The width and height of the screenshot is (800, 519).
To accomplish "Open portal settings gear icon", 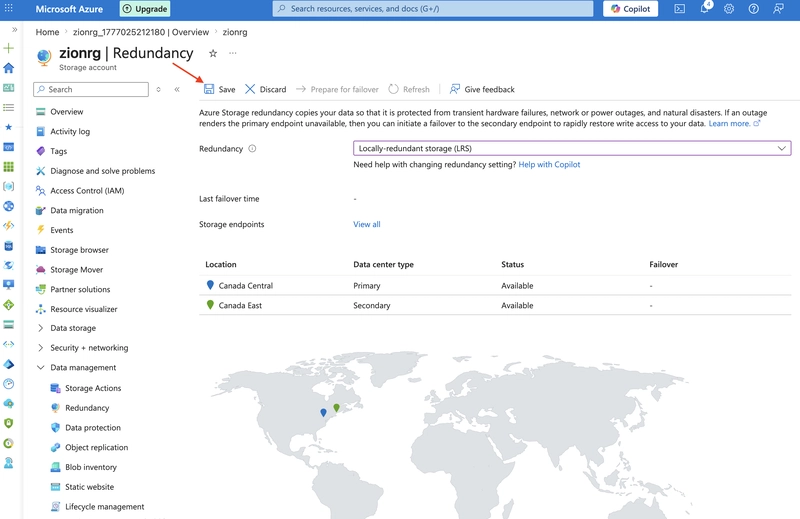I will pos(729,9).
